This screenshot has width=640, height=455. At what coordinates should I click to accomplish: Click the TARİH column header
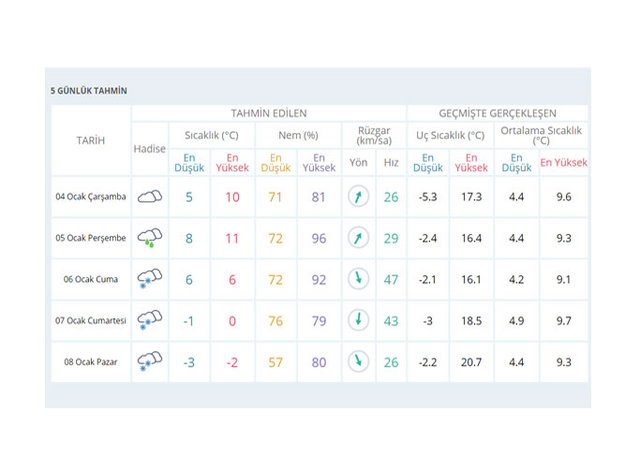point(90,141)
